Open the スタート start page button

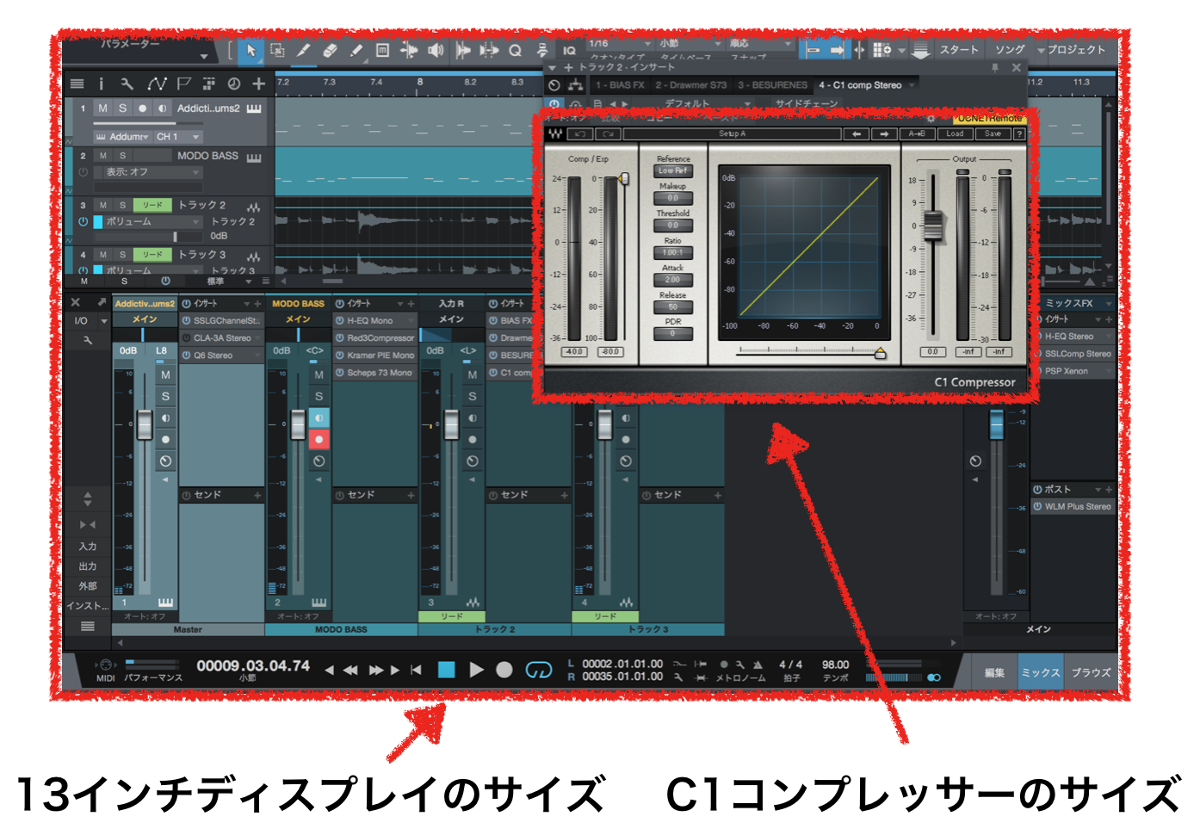point(959,50)
